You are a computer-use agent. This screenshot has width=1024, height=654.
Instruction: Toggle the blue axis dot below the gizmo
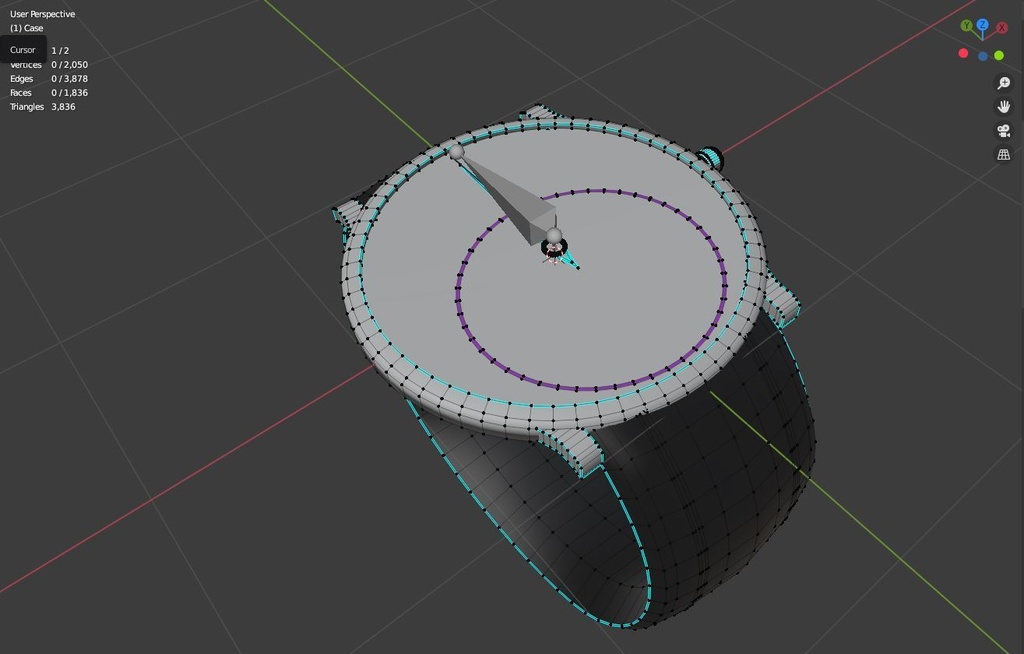(x=982, y=55)
